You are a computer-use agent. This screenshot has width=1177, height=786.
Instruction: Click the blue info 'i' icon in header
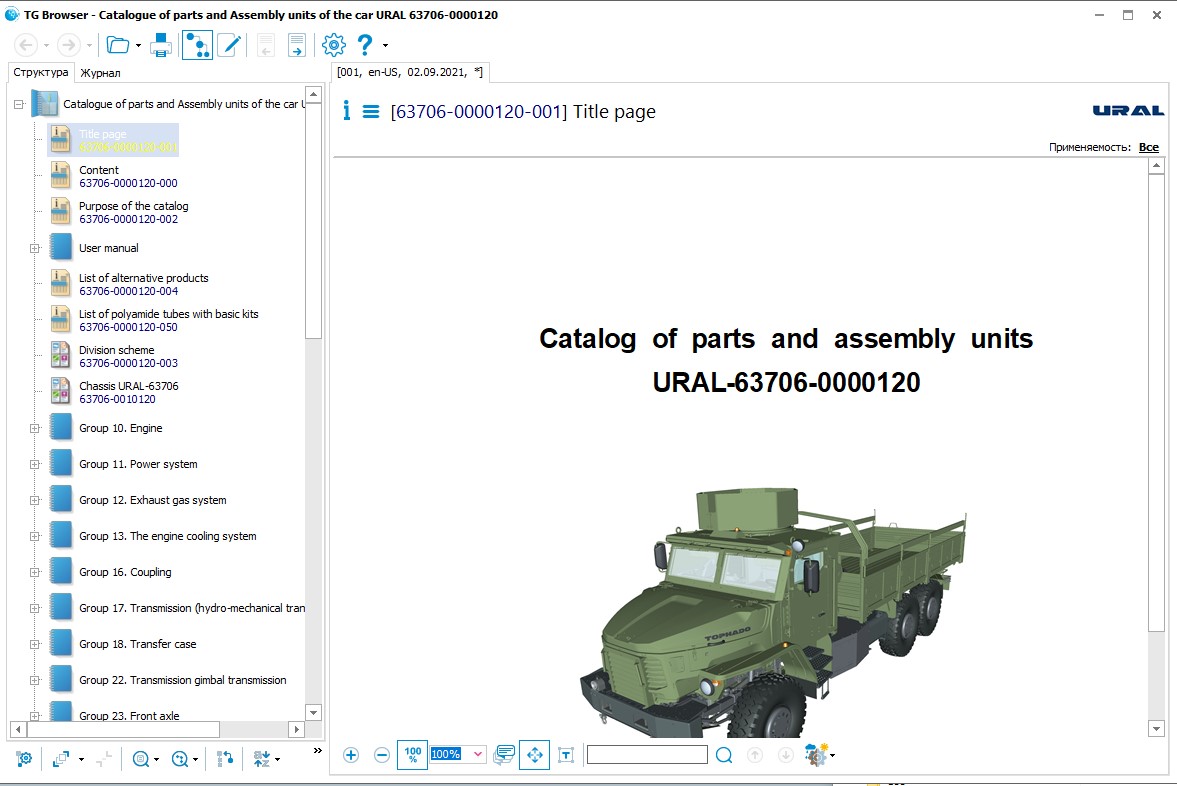pyautogui.click(x=346, y=111)
